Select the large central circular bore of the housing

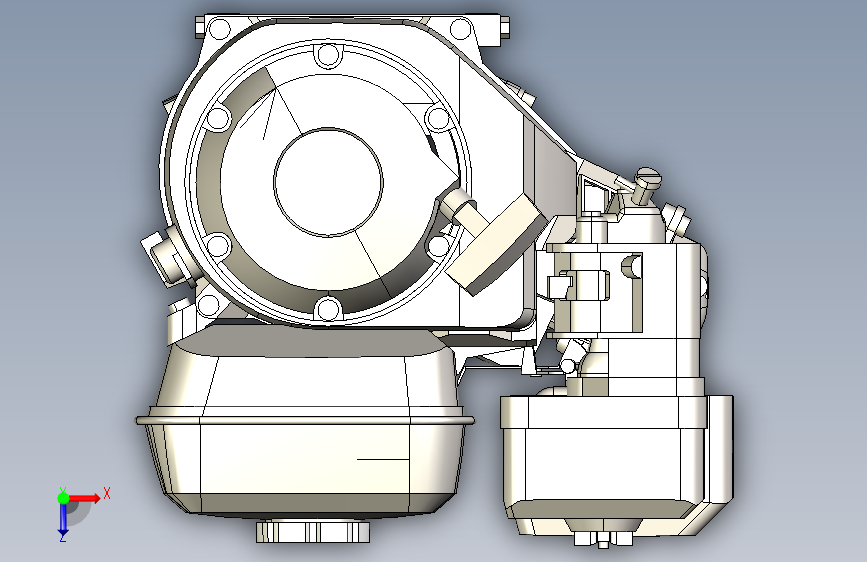pos(328,183)
